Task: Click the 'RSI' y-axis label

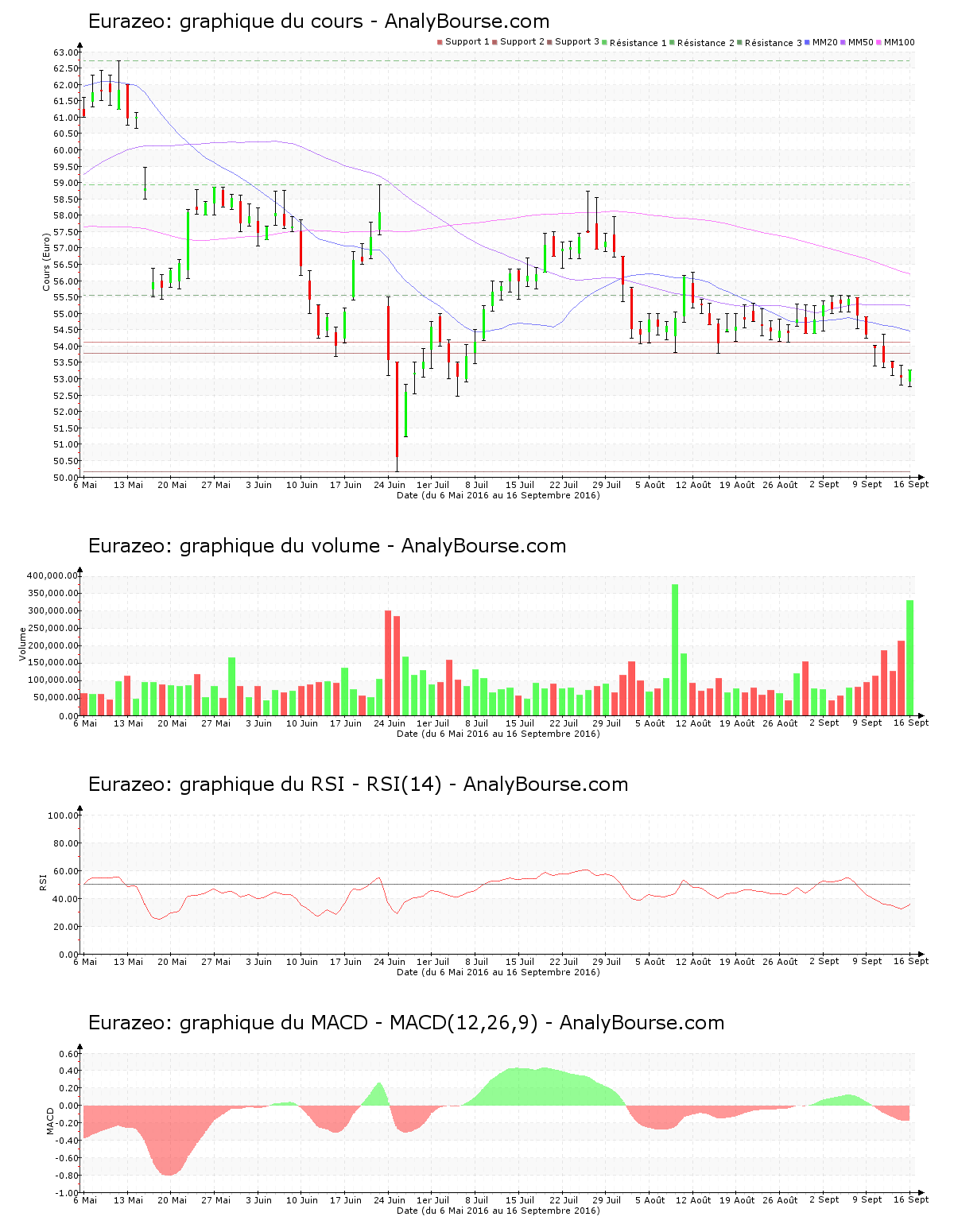Action: click(43, 881)
